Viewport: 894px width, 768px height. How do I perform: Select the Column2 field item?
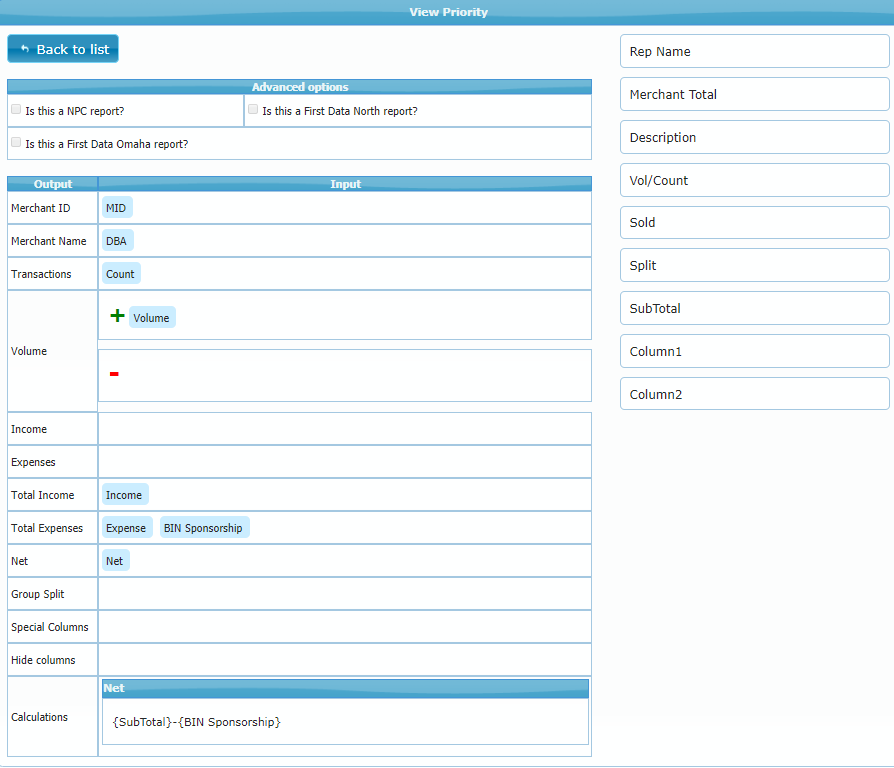click(754, 395)
